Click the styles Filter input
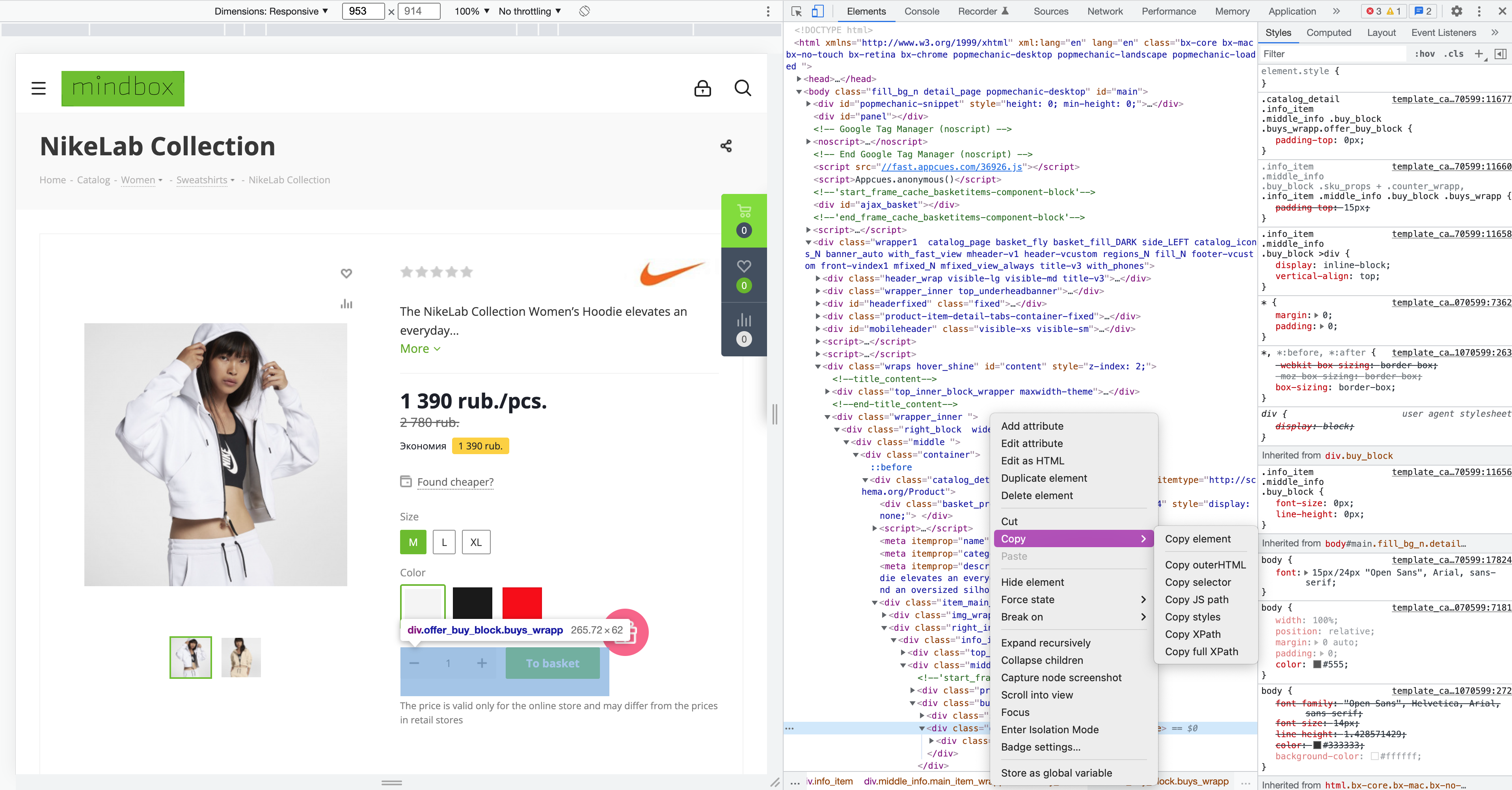Viewport: 1512px width, 790px height. 1332,54
